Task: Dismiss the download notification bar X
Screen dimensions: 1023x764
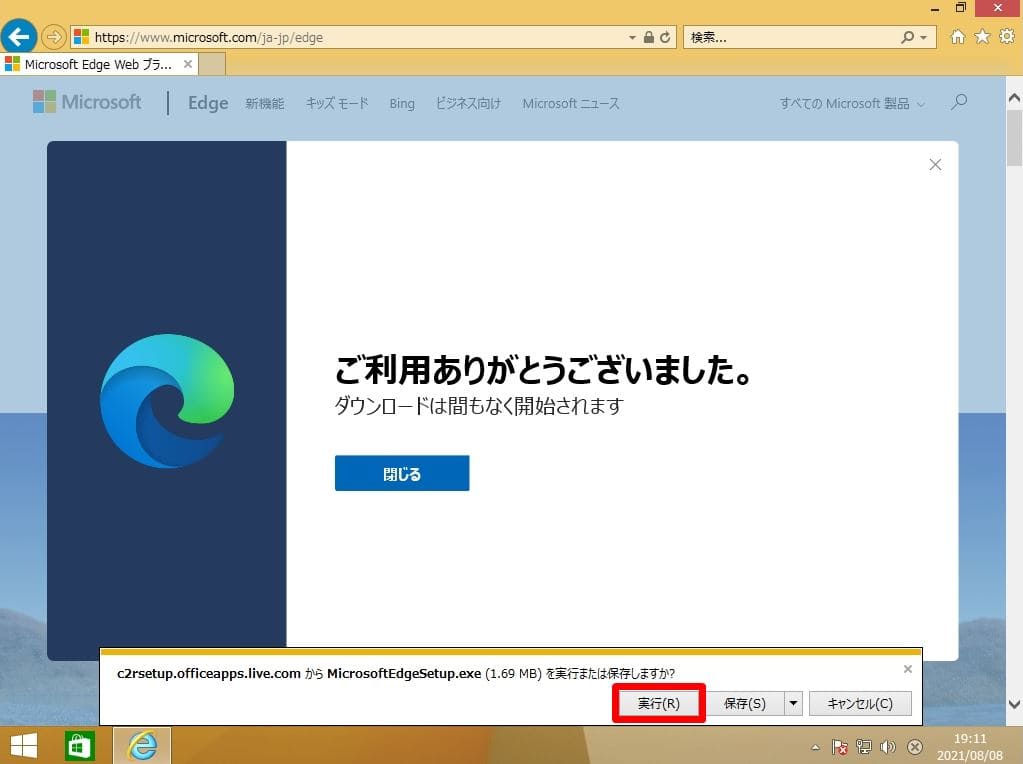Action: click(908, 669)
